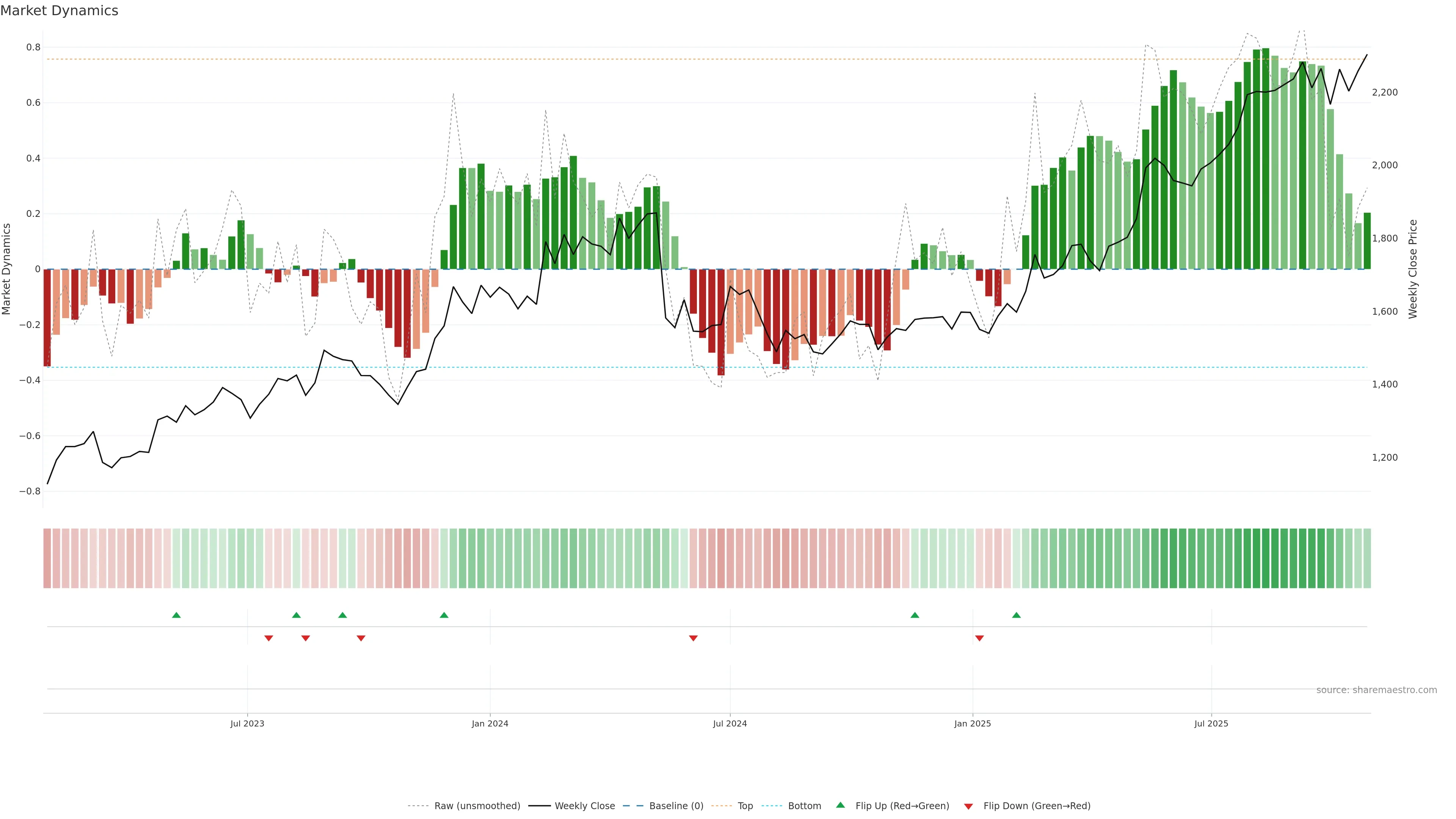Click the 0.8 tick on the left axis
The width and height of the screenshot is (1456, 819).
point(33,47)
